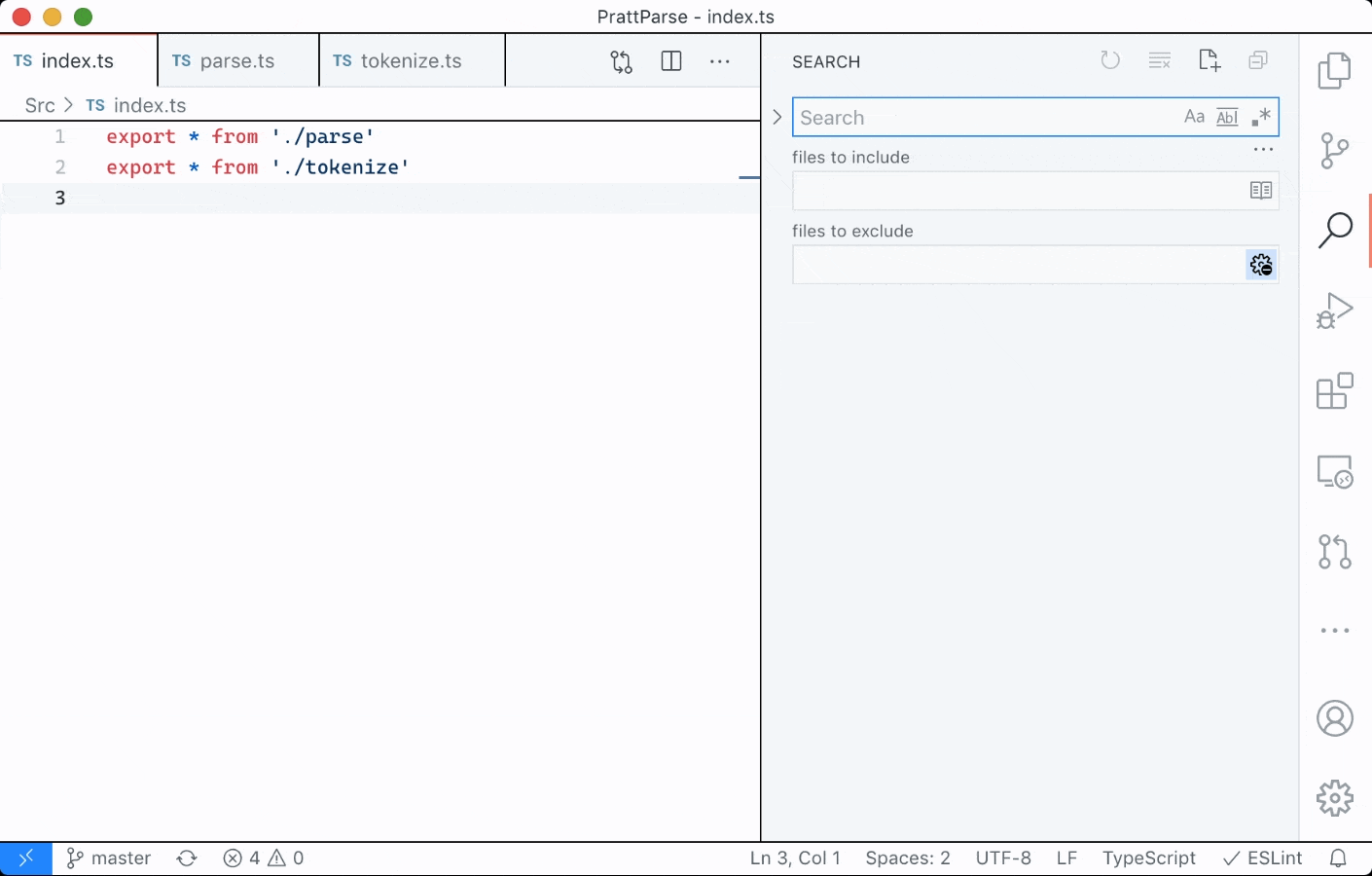Open the Remote Explorer view

(1334, 472)
